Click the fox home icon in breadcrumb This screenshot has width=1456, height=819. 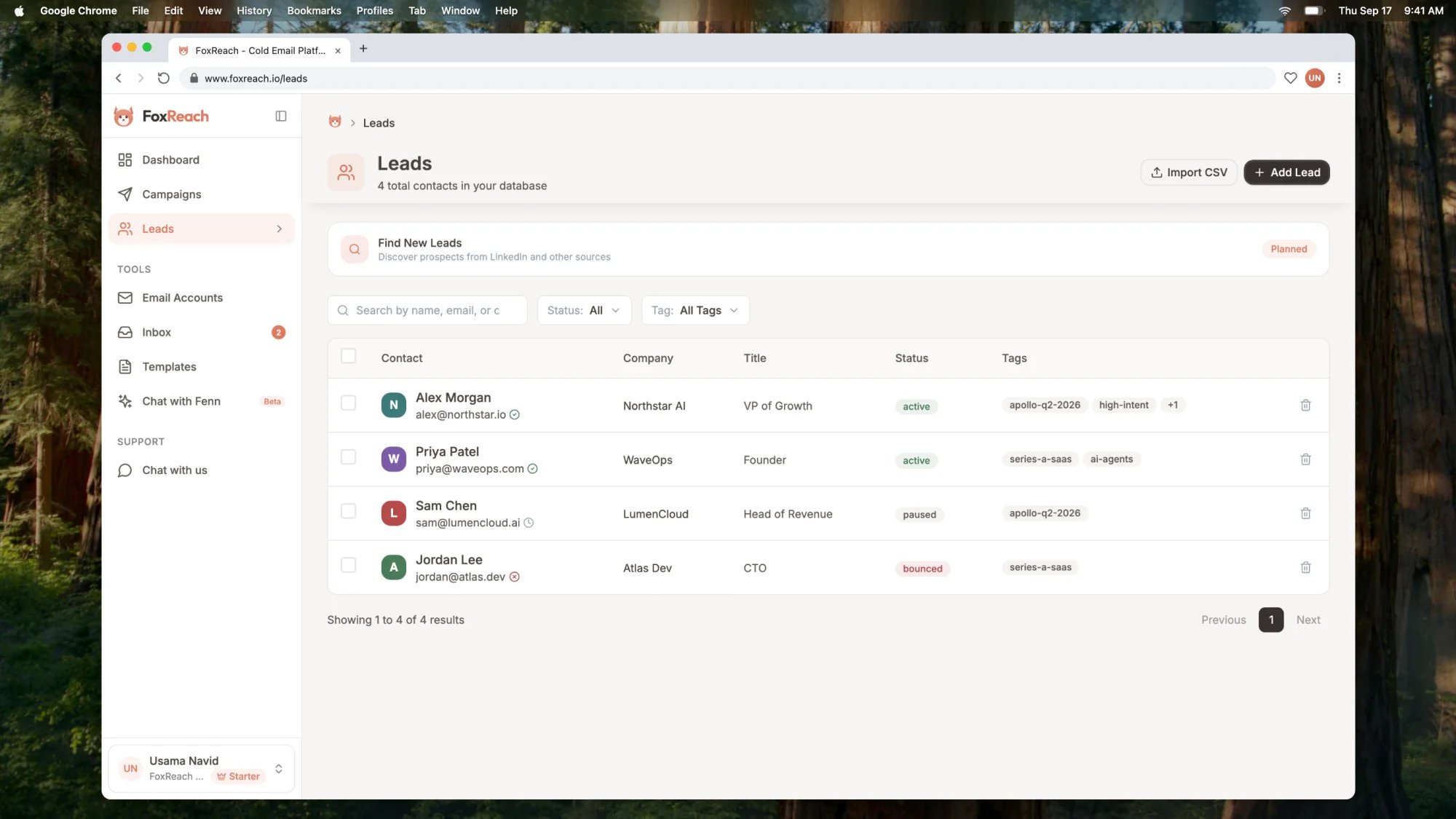335,122
